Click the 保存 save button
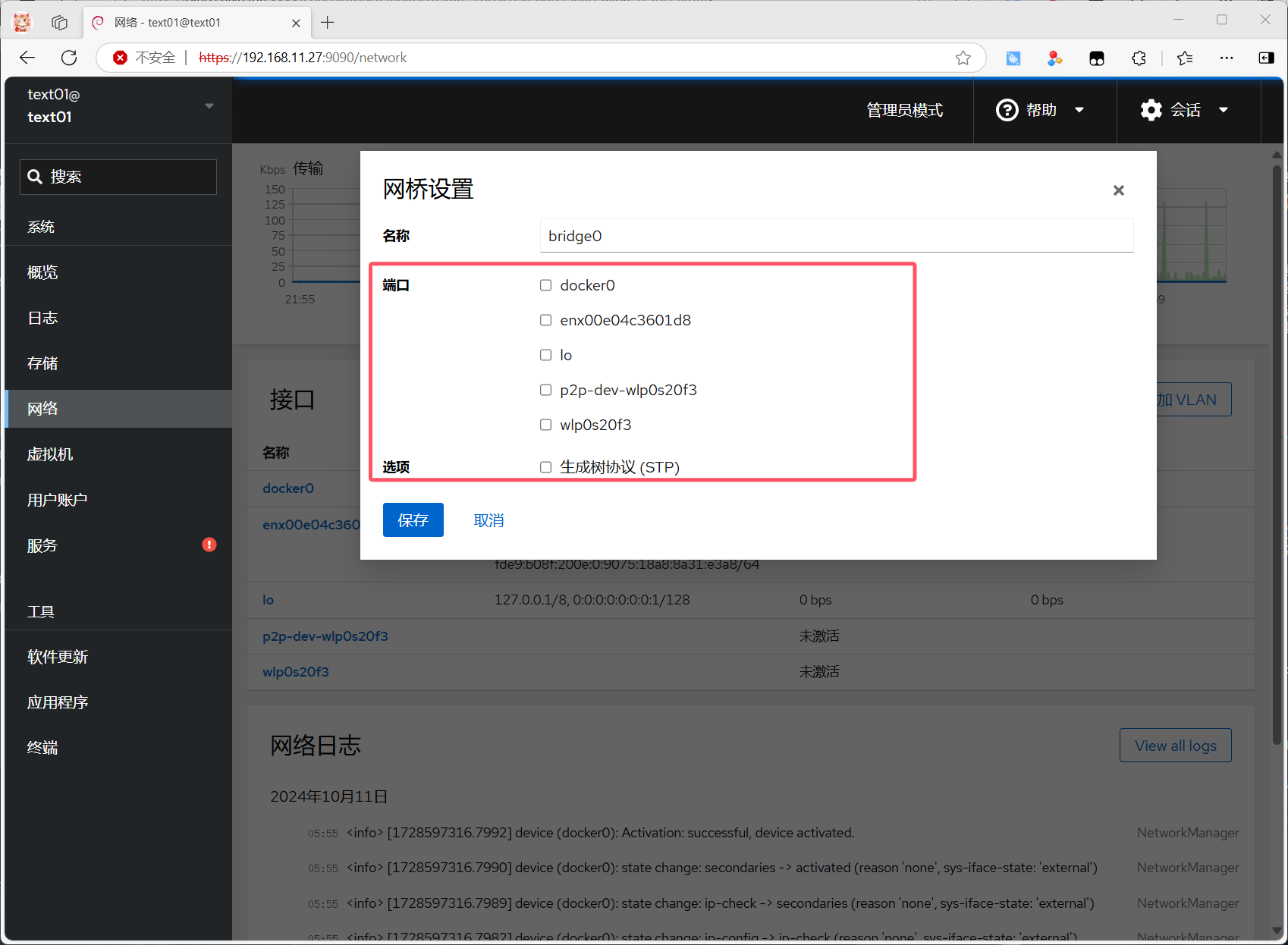Viewport: 1288px width, 945px height. pos(413,520)
